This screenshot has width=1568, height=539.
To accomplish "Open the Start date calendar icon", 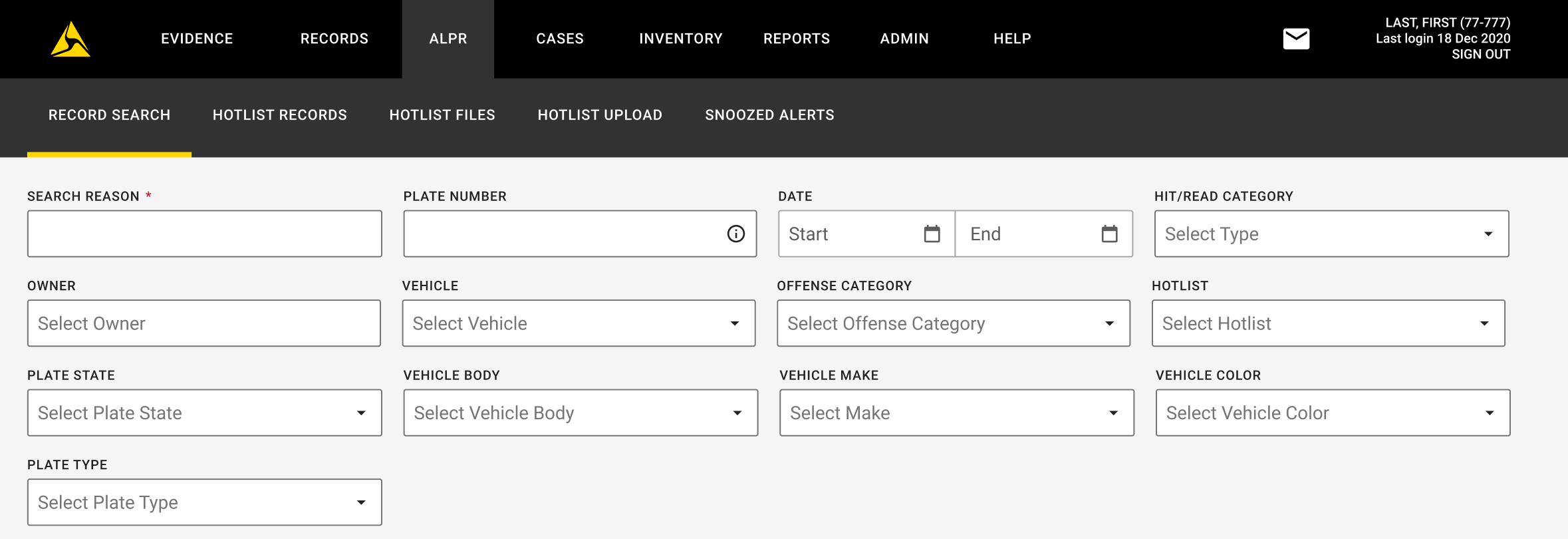I will (x=932, y=234).
